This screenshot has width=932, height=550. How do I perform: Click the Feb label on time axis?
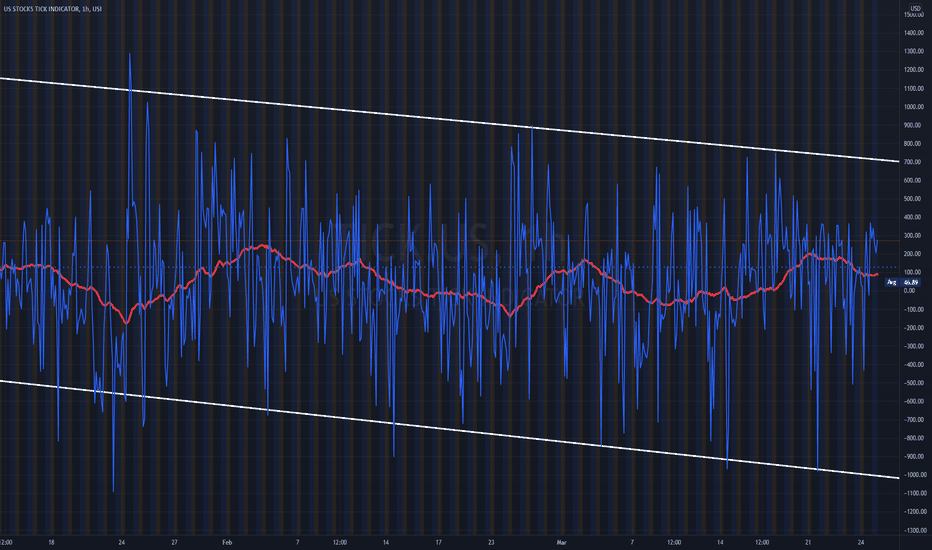(x=227, y=542)
